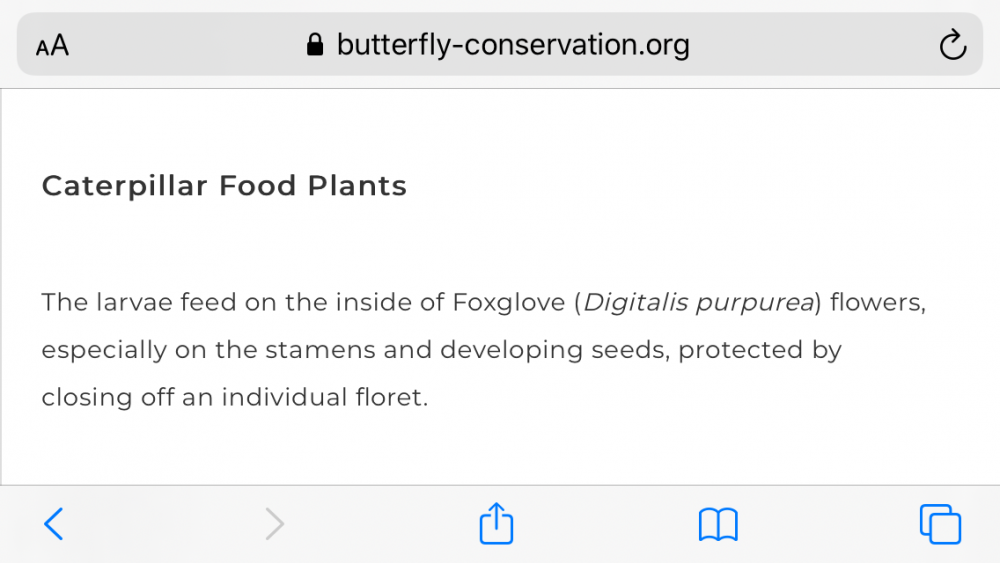Tap the word Foxglove in the paragraph
Screen dimensions: 1000x563
pyautogui.click(x=509, y=302)
